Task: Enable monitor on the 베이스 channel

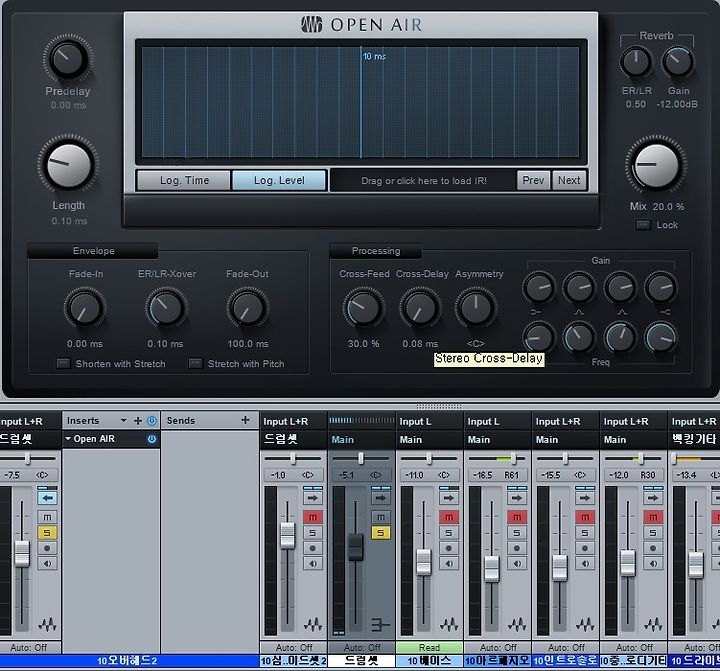Action: pos(449,564)
